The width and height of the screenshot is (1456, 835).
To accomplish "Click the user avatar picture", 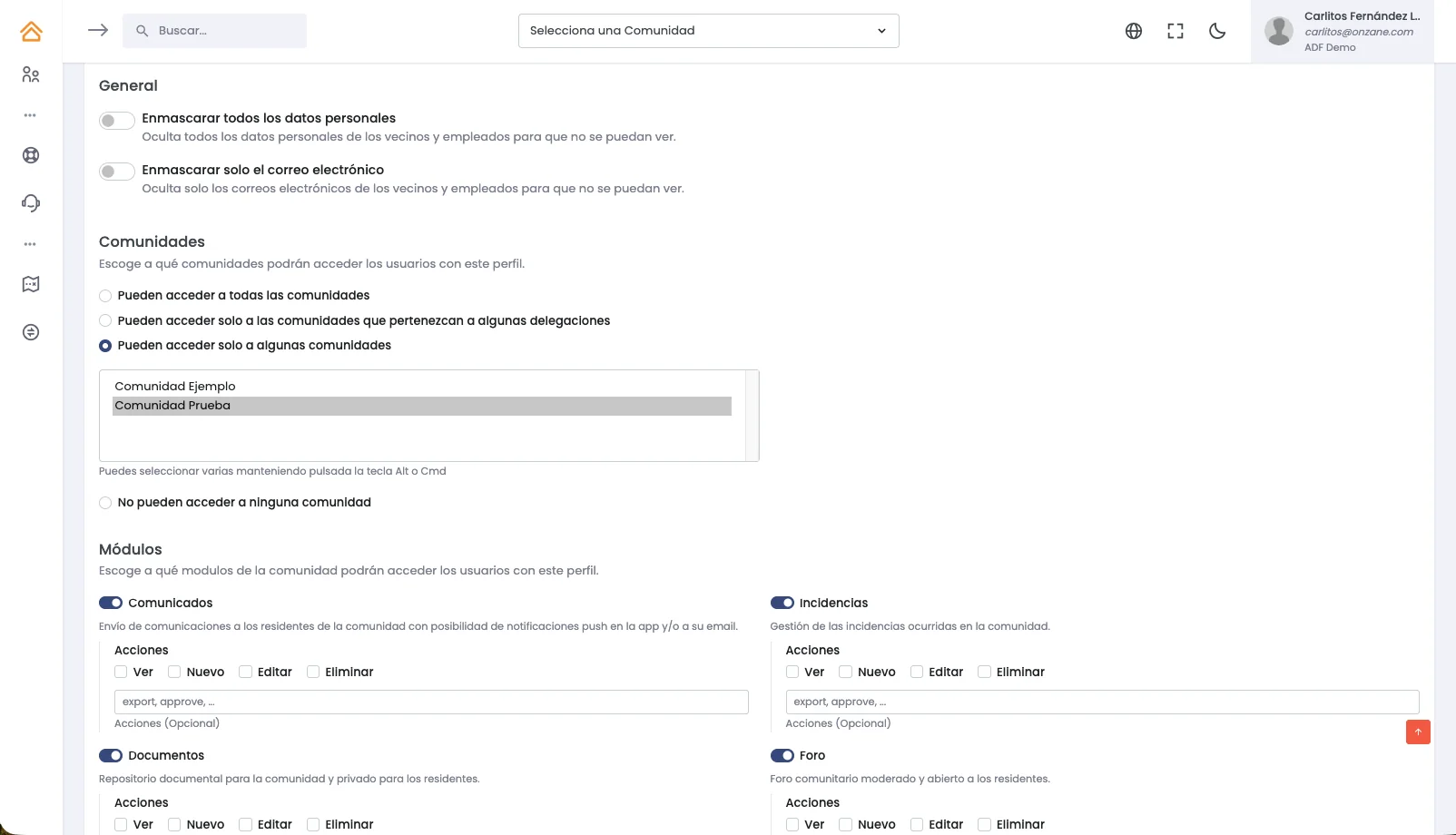I will pos(1279,31).
